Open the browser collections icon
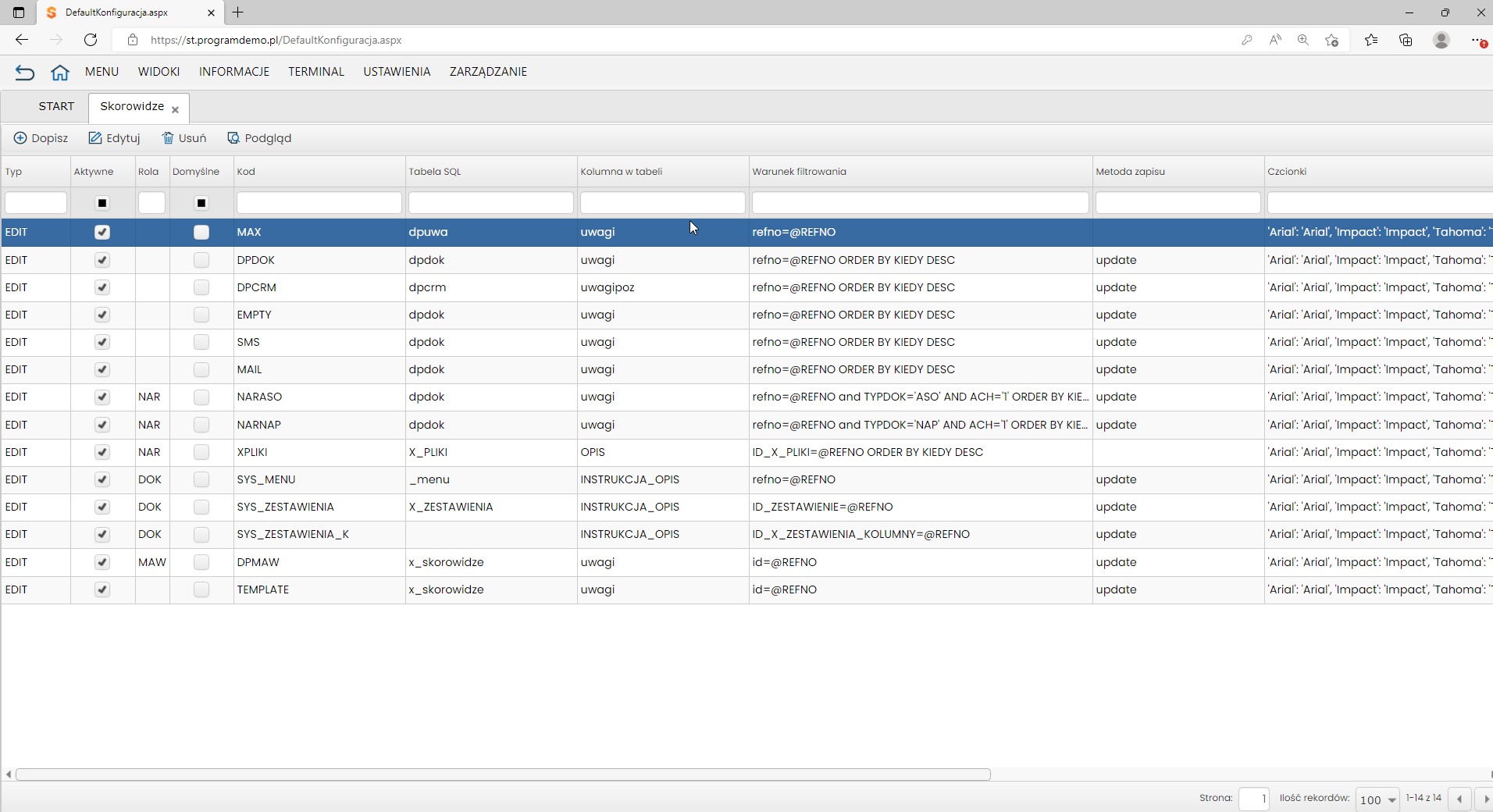Viewport: 1493px width, 812px height. click(x=1406, y=40)
